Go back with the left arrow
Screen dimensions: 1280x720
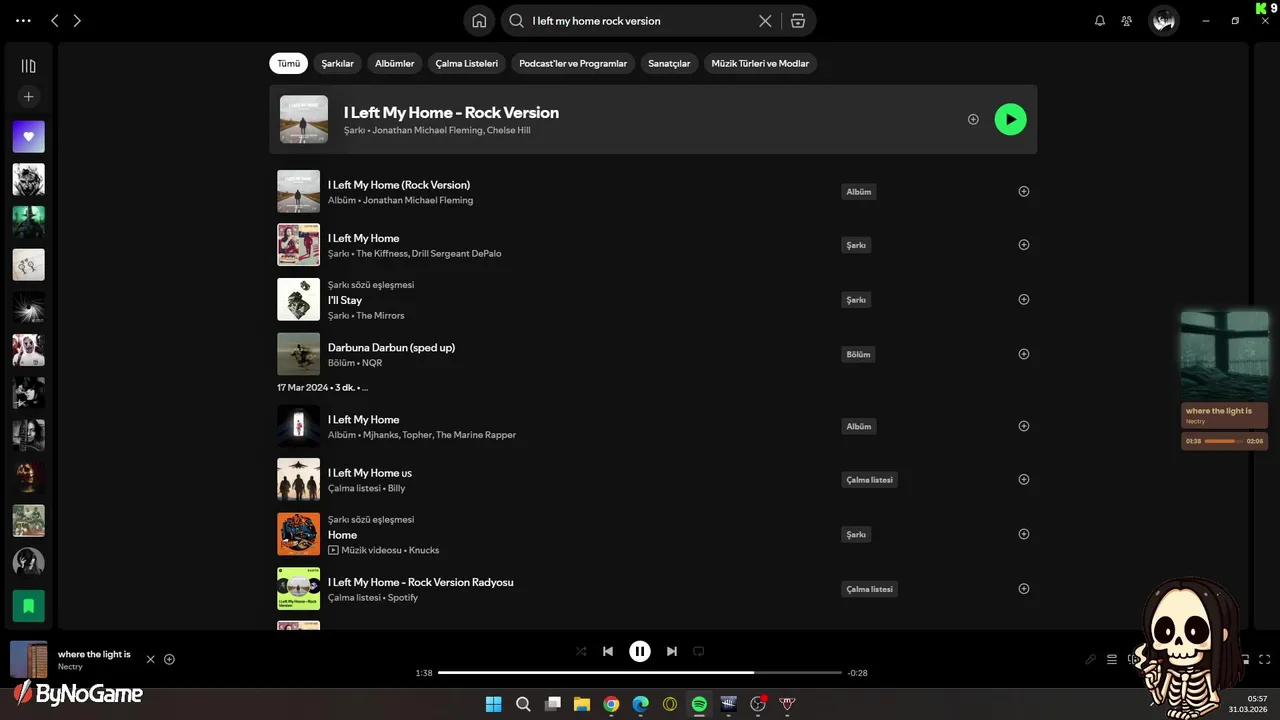coord(55,20)
